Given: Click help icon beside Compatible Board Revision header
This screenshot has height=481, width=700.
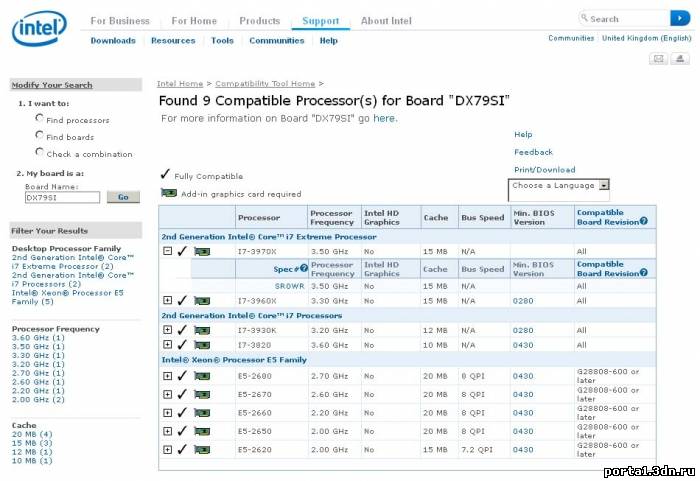Looking at the screenshot, I should pos(643,221).
